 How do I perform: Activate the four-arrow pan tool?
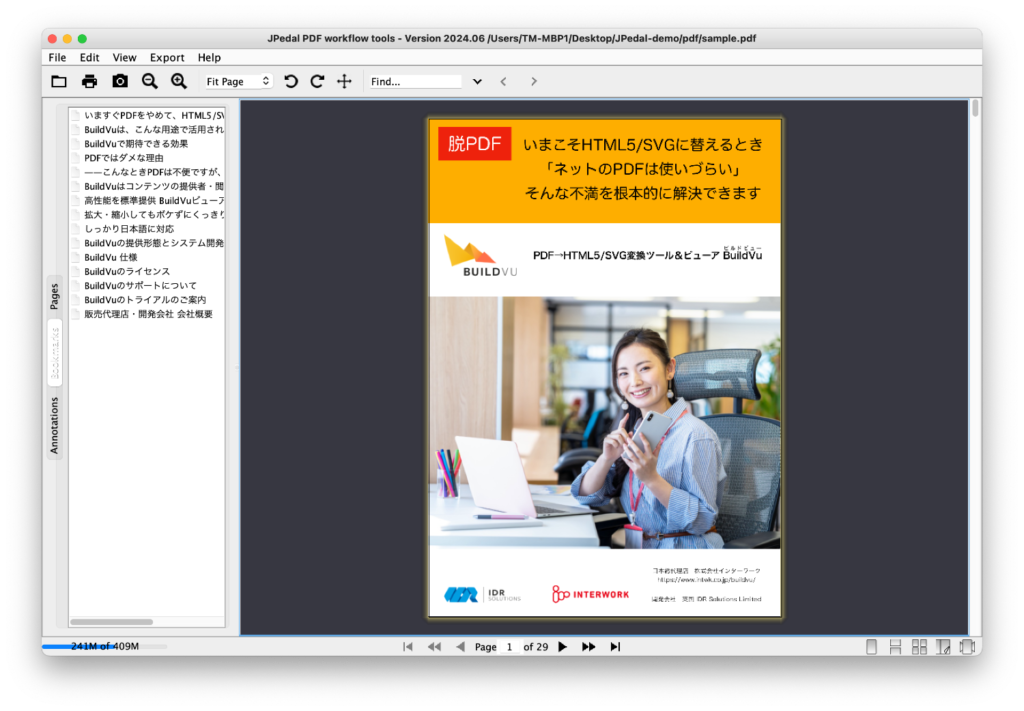pos(344,81)
